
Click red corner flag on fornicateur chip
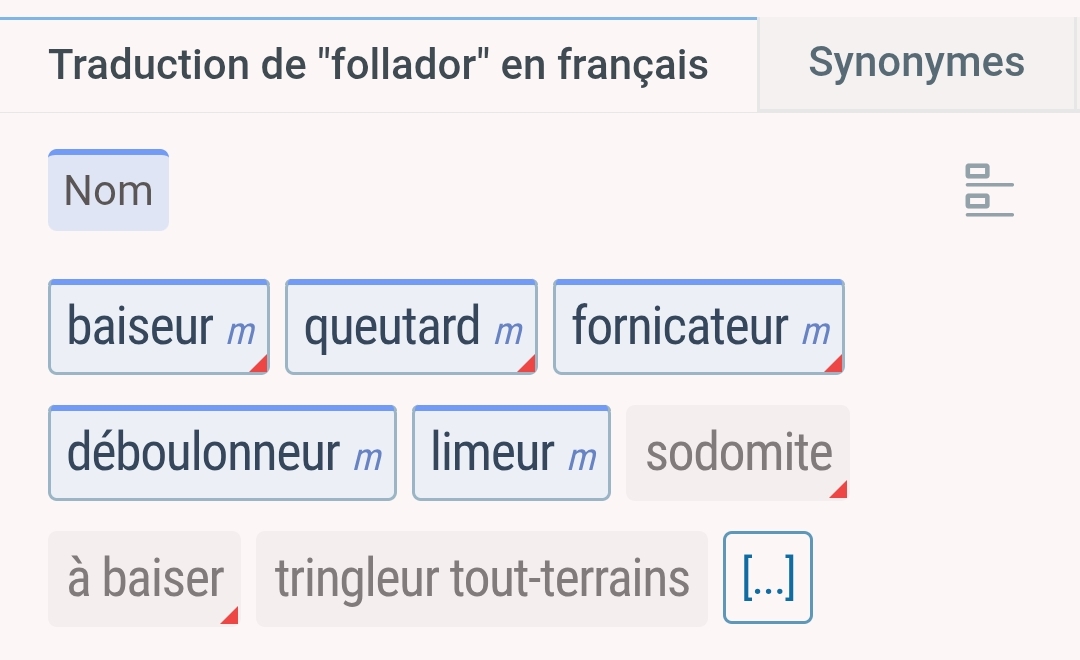[834, 364]
